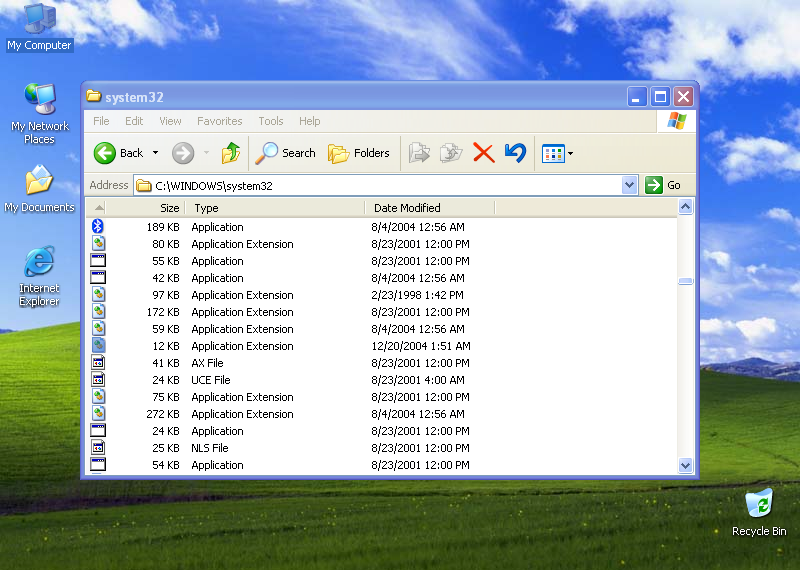Click the 'AX File' type text
This screenshot has height=570, width=800.
(x=207, y=363)
